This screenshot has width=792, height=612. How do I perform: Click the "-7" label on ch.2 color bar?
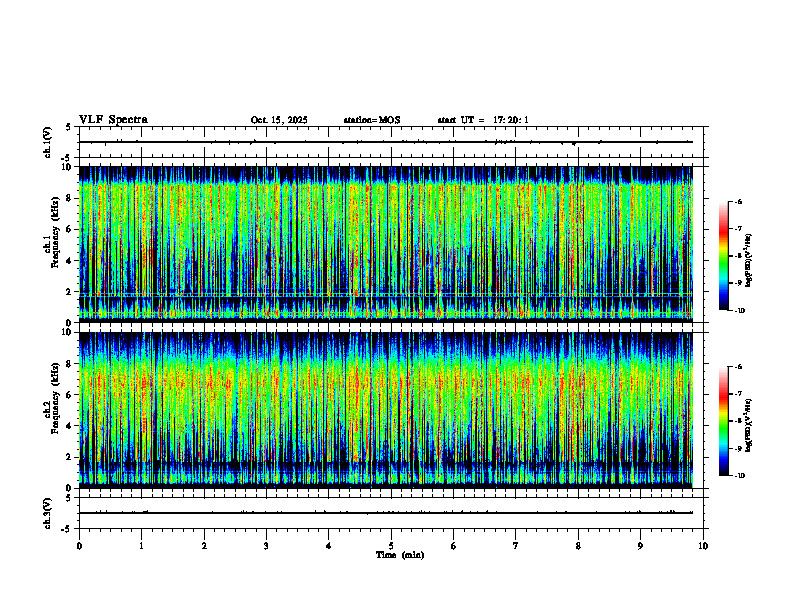coord(738,394)
